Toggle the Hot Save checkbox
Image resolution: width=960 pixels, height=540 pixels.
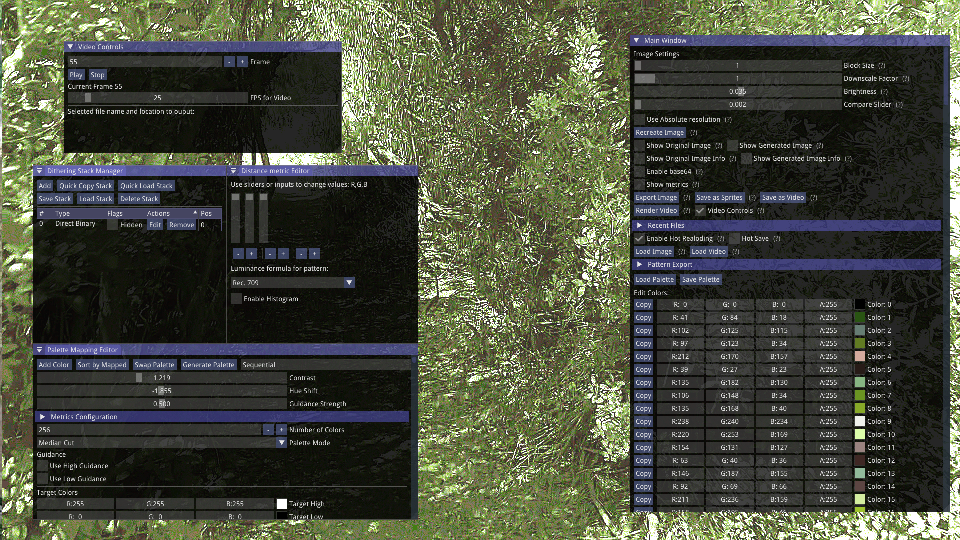[734, 238]
